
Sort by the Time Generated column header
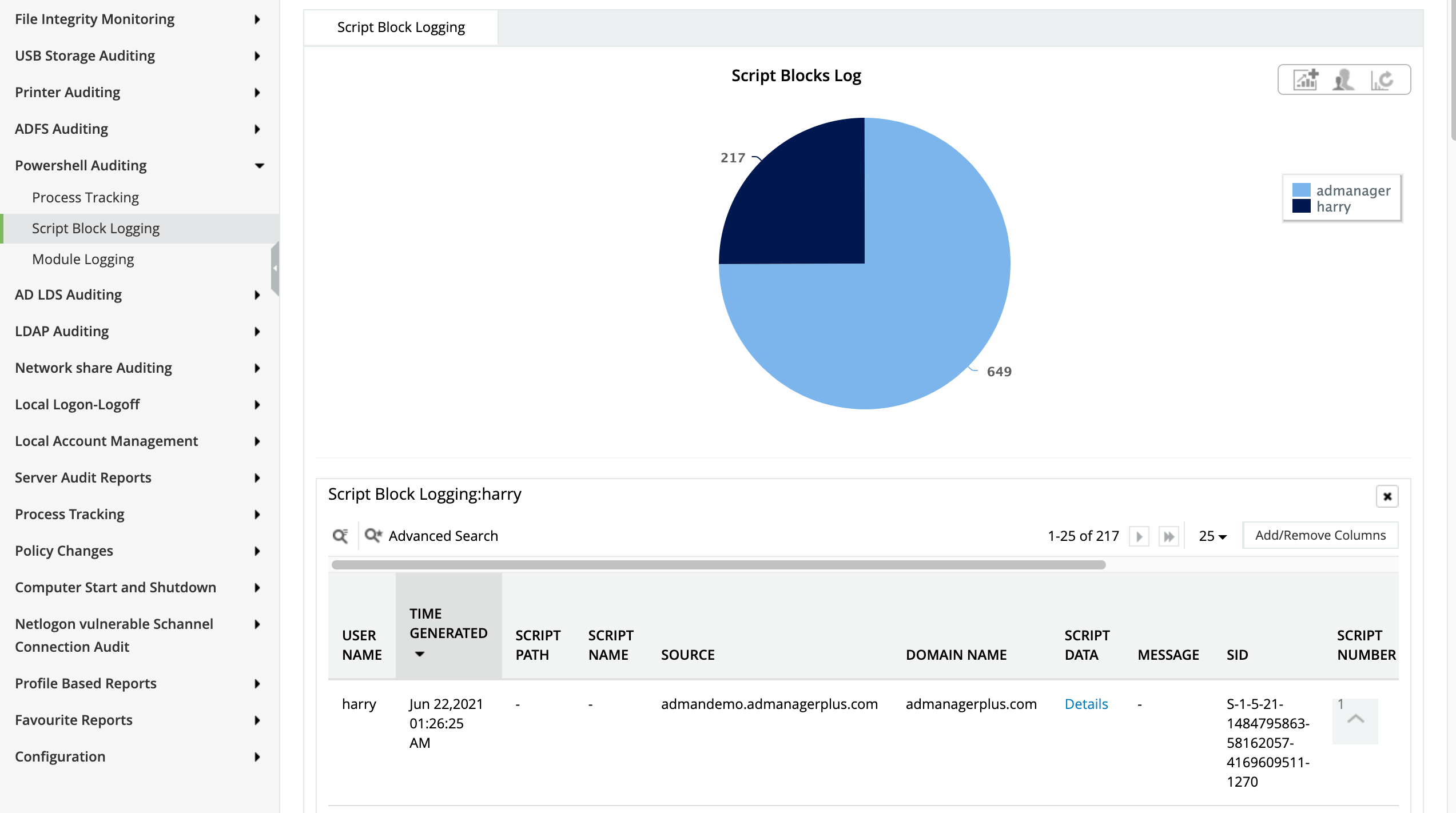448,633
